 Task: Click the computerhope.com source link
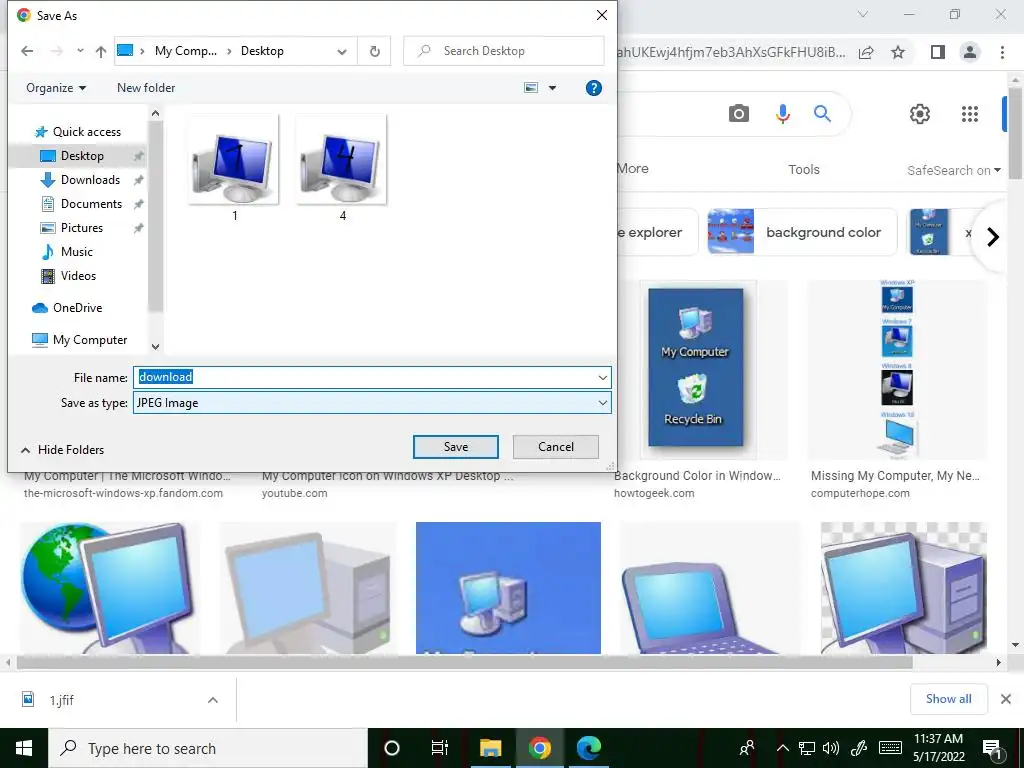point(860,494)
